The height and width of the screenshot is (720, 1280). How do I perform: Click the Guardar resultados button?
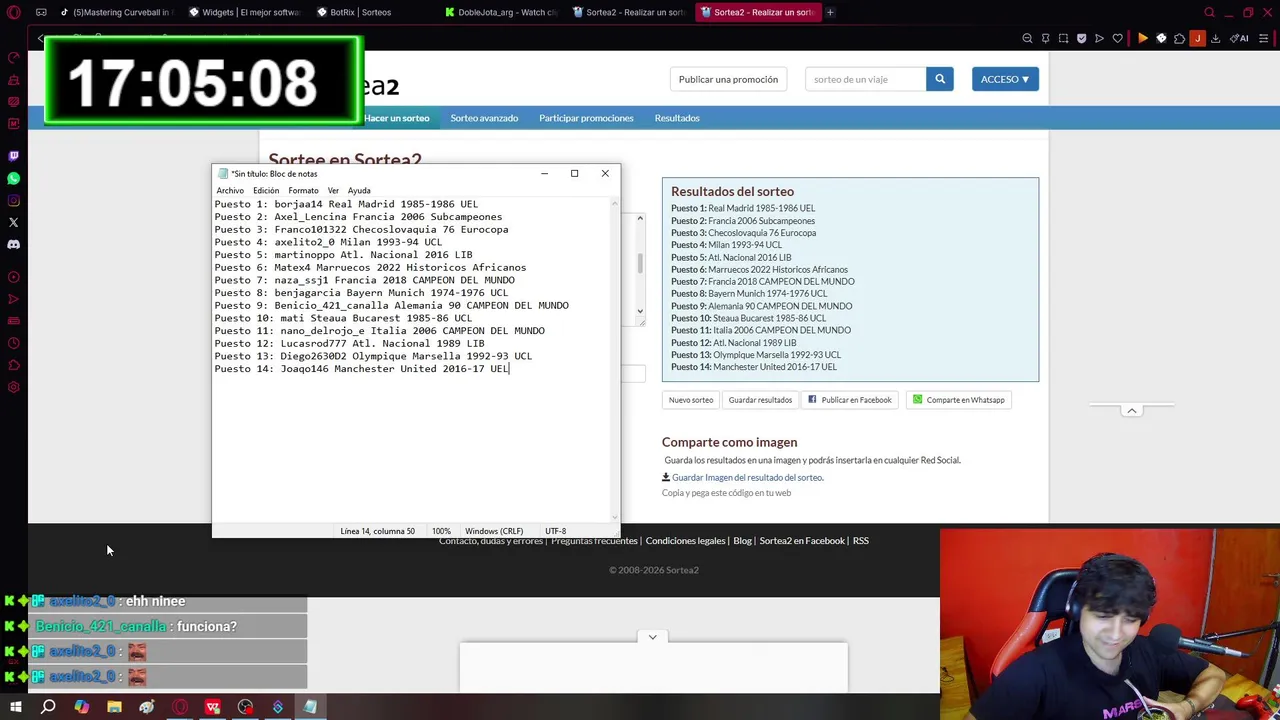tap(760, 400)
